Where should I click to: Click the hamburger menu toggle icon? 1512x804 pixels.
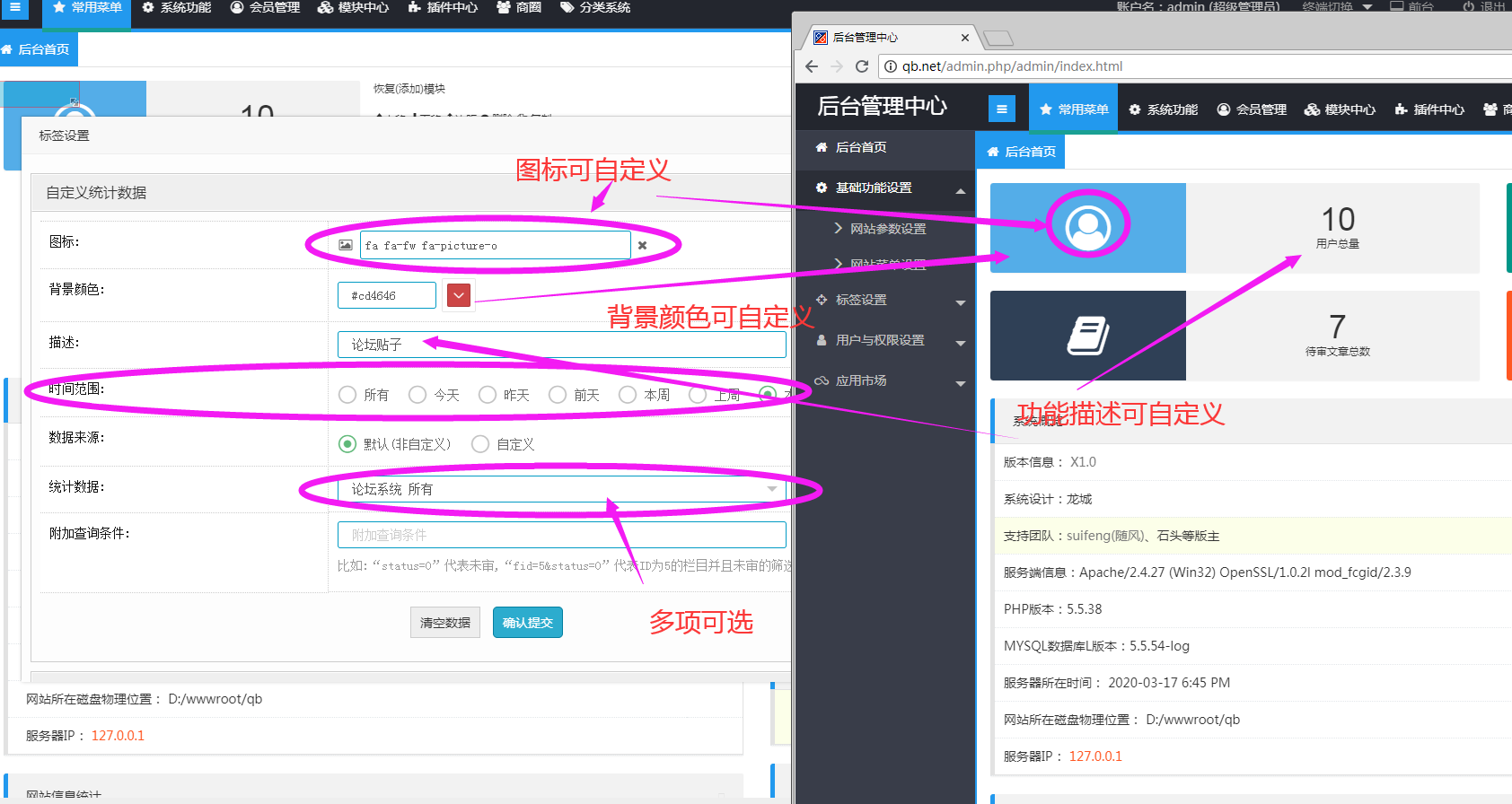(1001, 109)
